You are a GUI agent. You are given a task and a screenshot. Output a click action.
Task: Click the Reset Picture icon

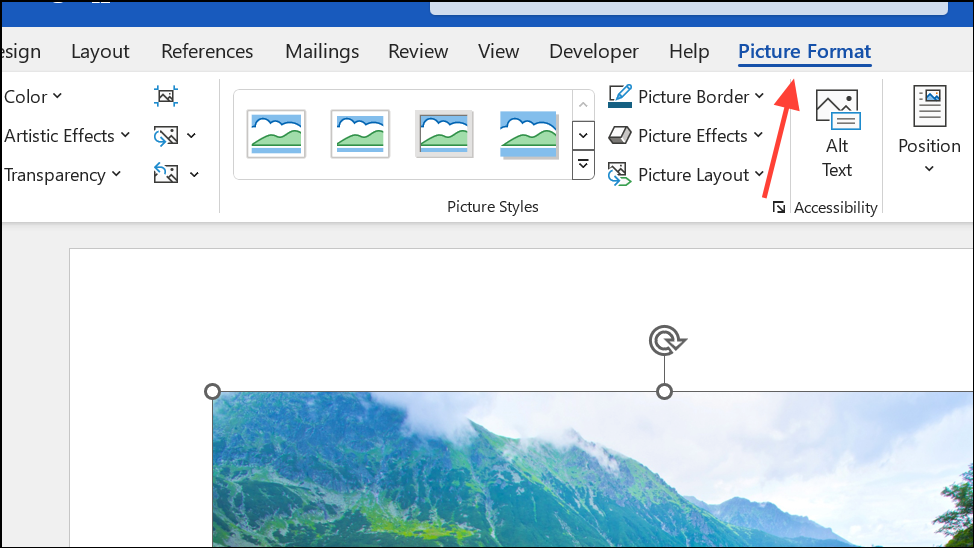[x=166, y=174]
